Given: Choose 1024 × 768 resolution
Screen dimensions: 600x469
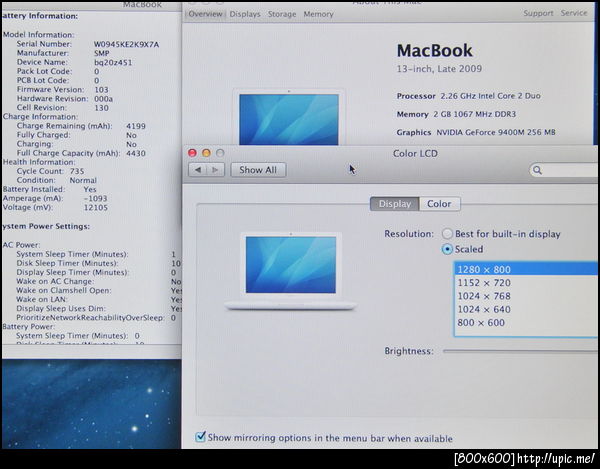Looking at the screenshot, I should point(526,296).
